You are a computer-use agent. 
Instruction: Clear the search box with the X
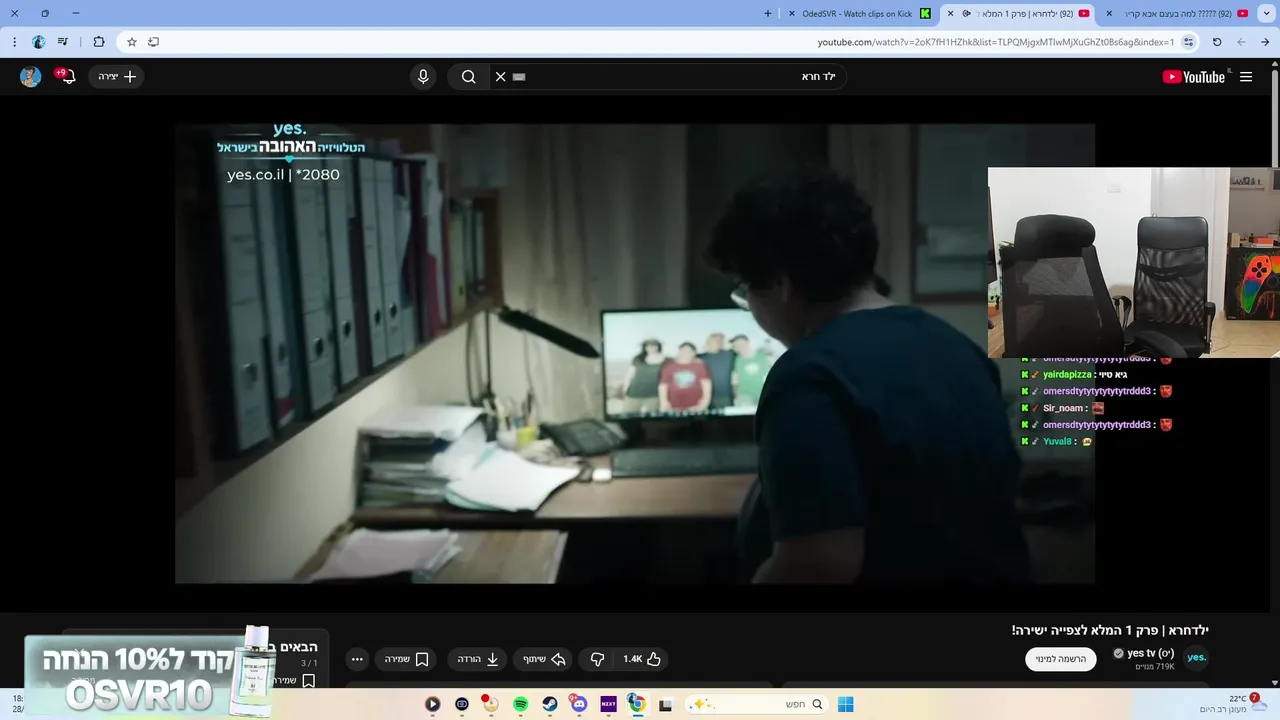(x=501, y=77)
